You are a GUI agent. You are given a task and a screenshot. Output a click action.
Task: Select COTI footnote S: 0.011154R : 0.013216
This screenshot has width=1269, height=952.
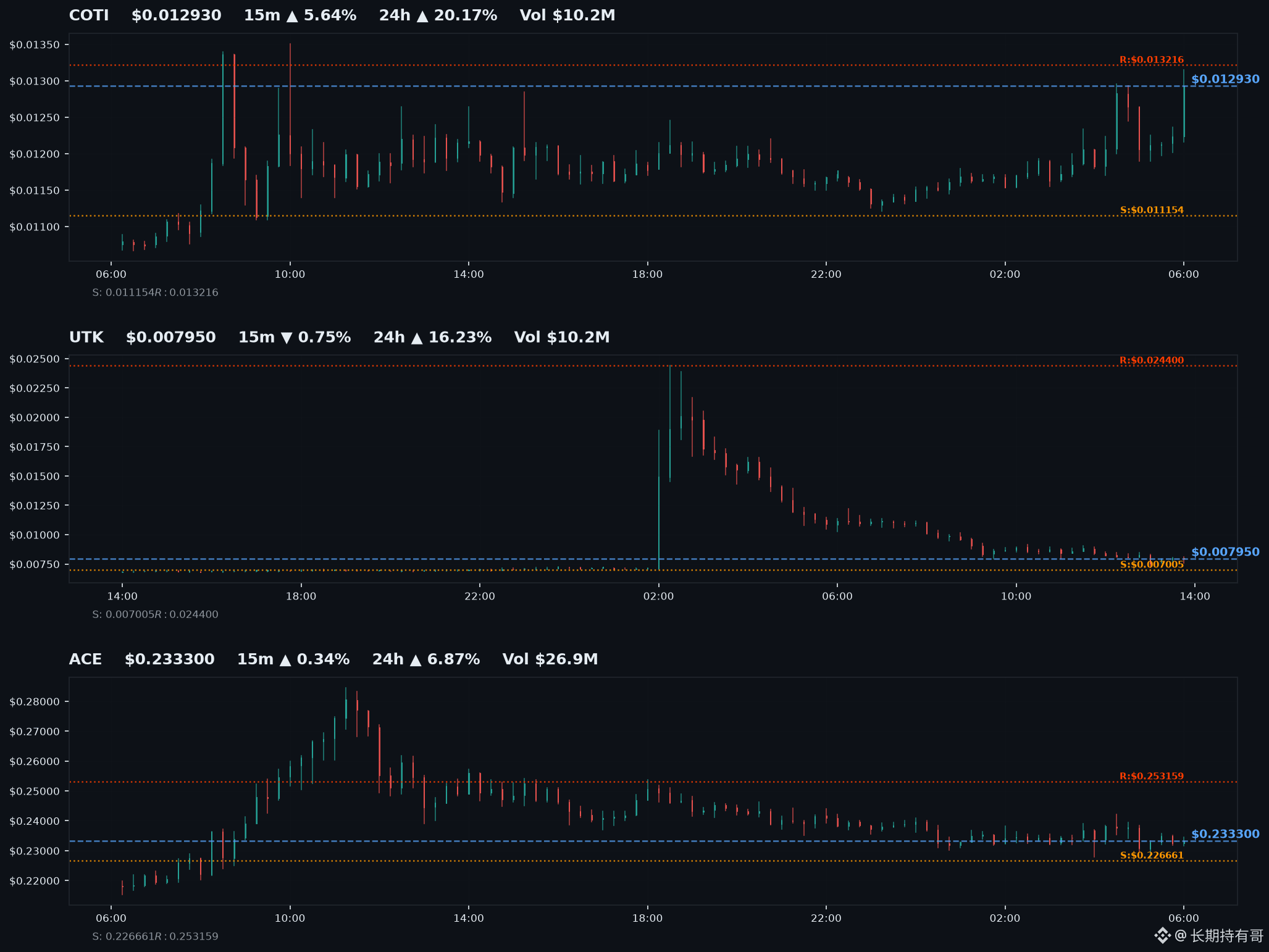(155, 293)
